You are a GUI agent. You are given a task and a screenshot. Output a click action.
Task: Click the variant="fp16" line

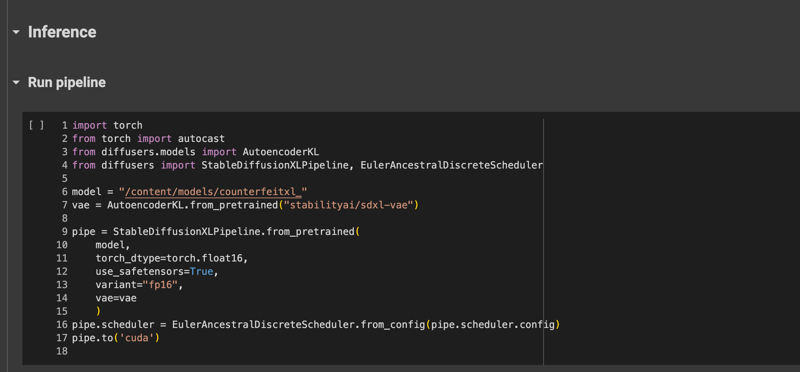pyautogui.click(x=139, y=285)
